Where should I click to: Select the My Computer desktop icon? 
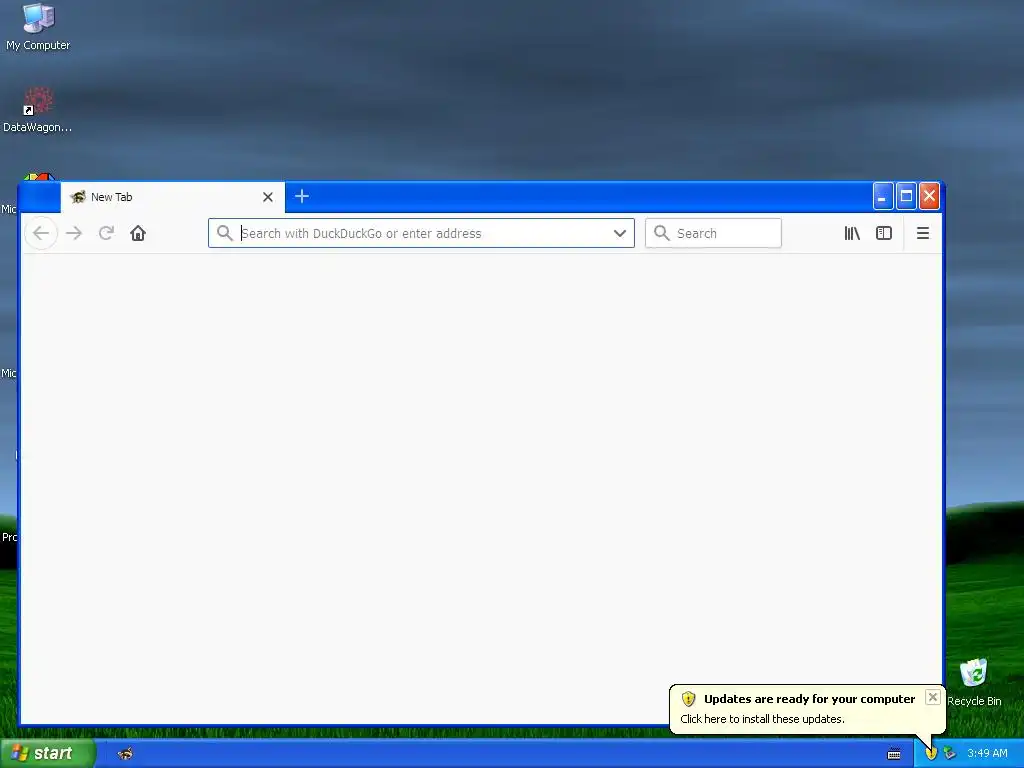coord(38,27)
